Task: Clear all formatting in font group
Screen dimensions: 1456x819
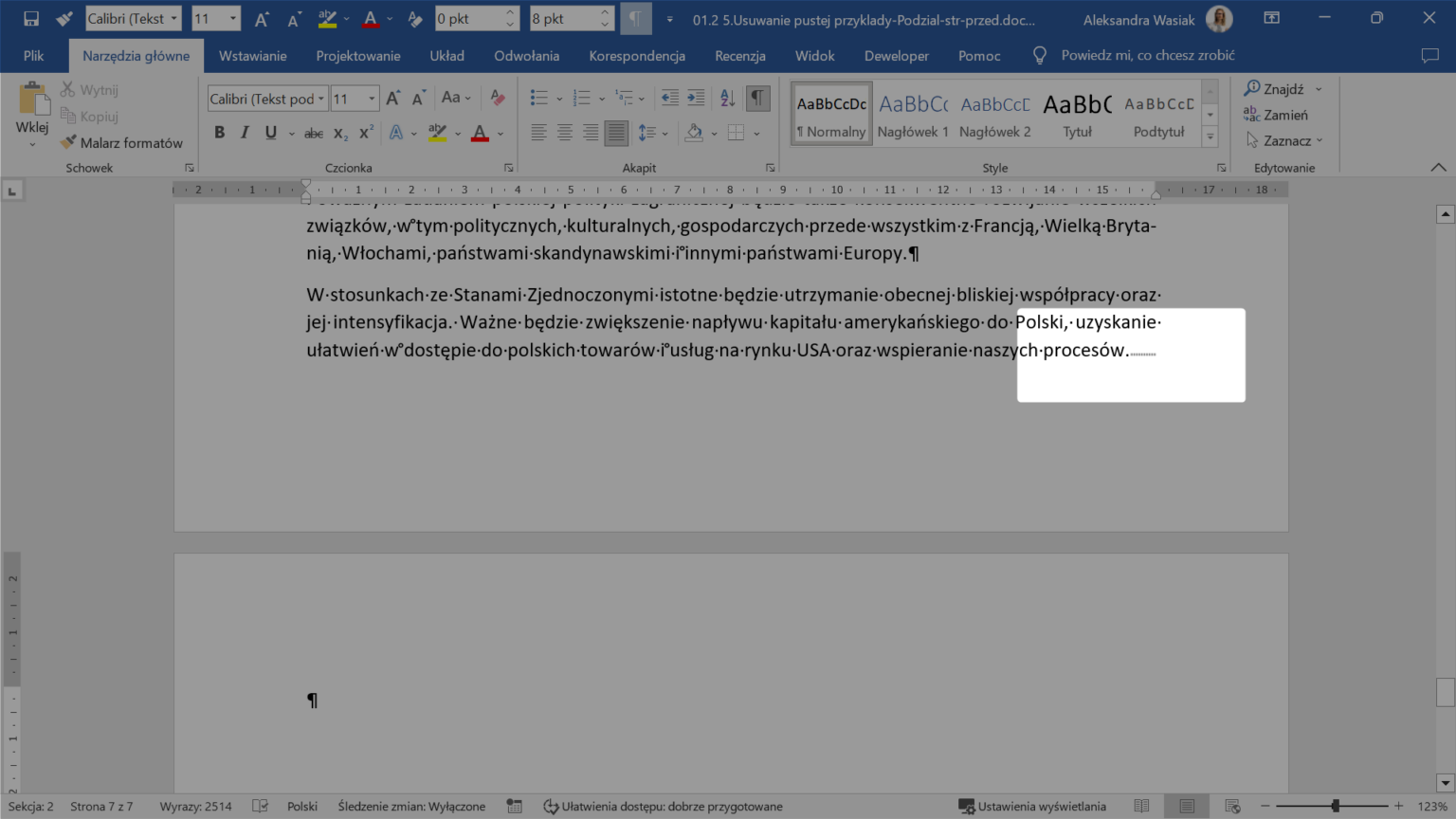Action: click(498, 98)
